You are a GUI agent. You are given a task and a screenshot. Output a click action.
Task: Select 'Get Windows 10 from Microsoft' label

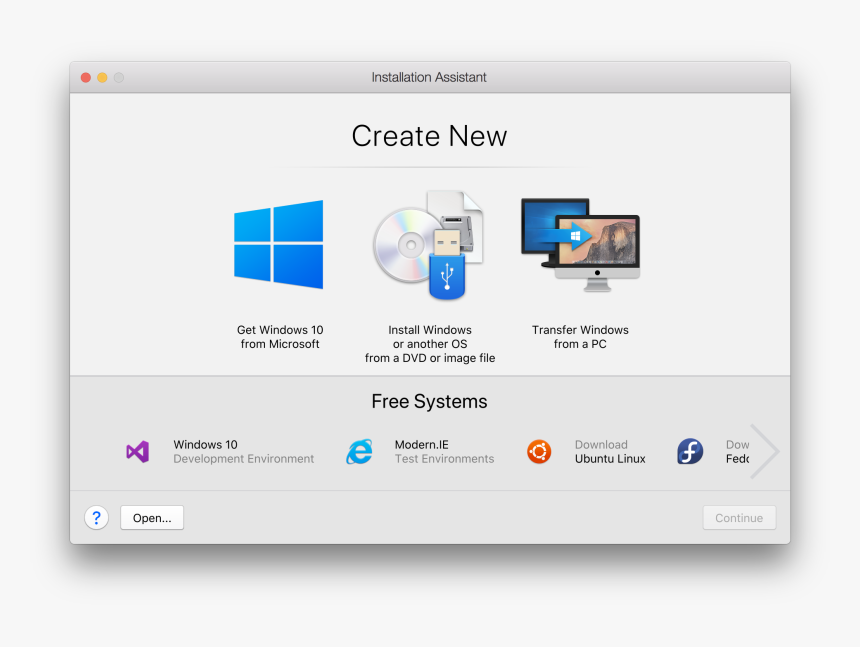[280, 337]
